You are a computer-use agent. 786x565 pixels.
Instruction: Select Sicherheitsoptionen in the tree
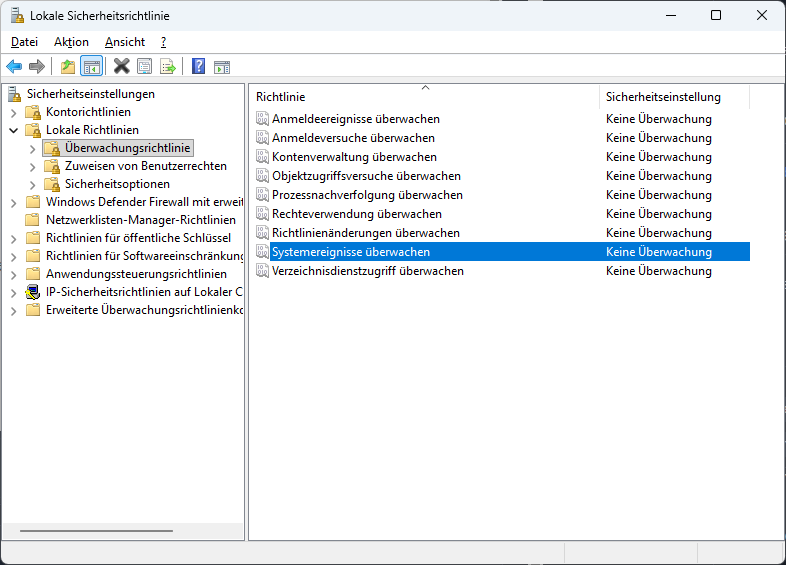pyautogui.click(x=117, y=184)
